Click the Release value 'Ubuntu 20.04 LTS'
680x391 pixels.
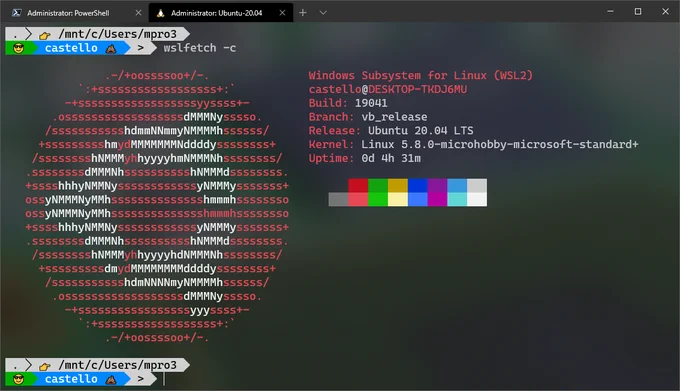pyautogui.click(x=421, y=130)
